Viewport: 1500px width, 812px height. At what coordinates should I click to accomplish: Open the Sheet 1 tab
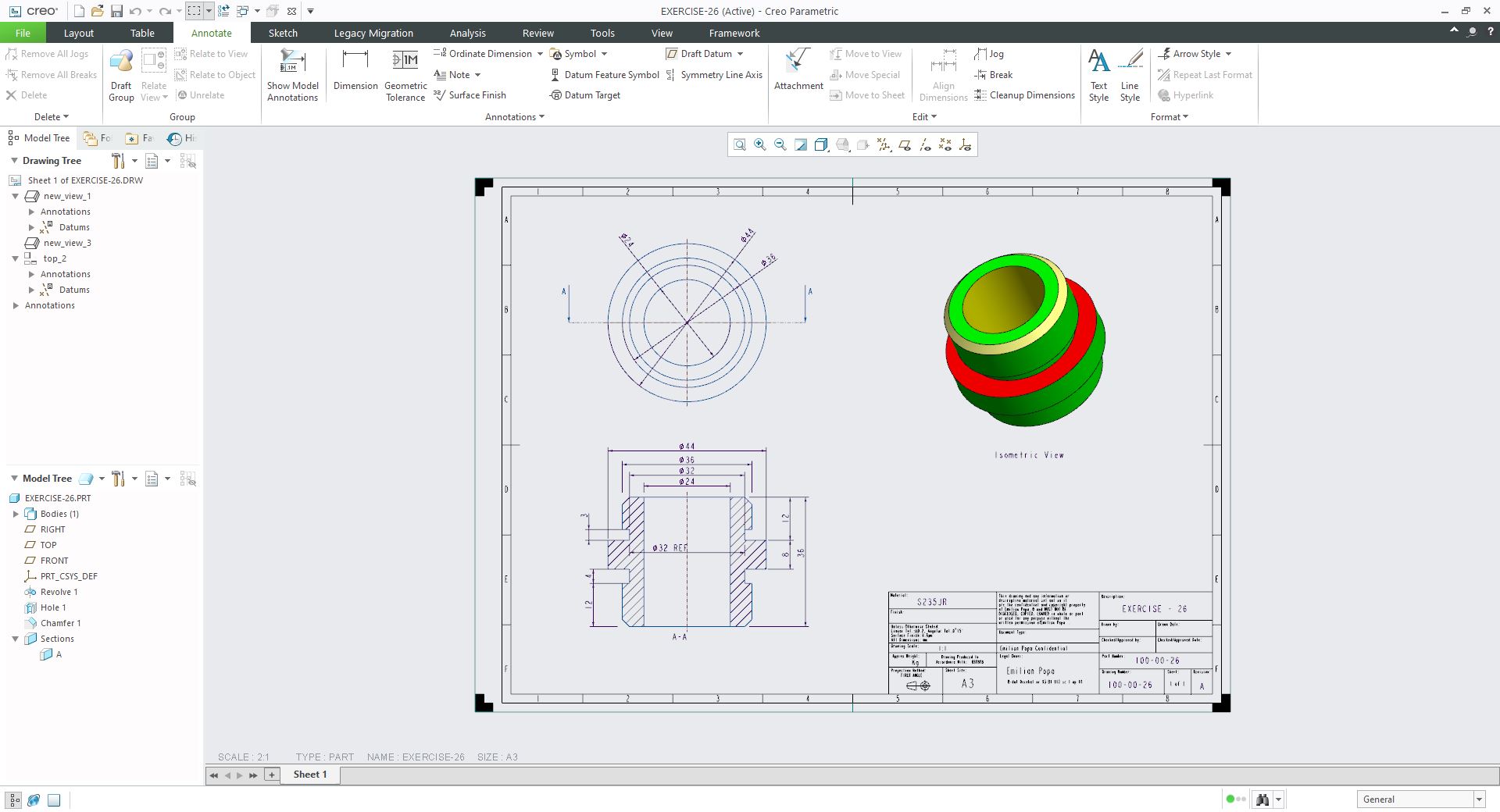coord(310,775)
